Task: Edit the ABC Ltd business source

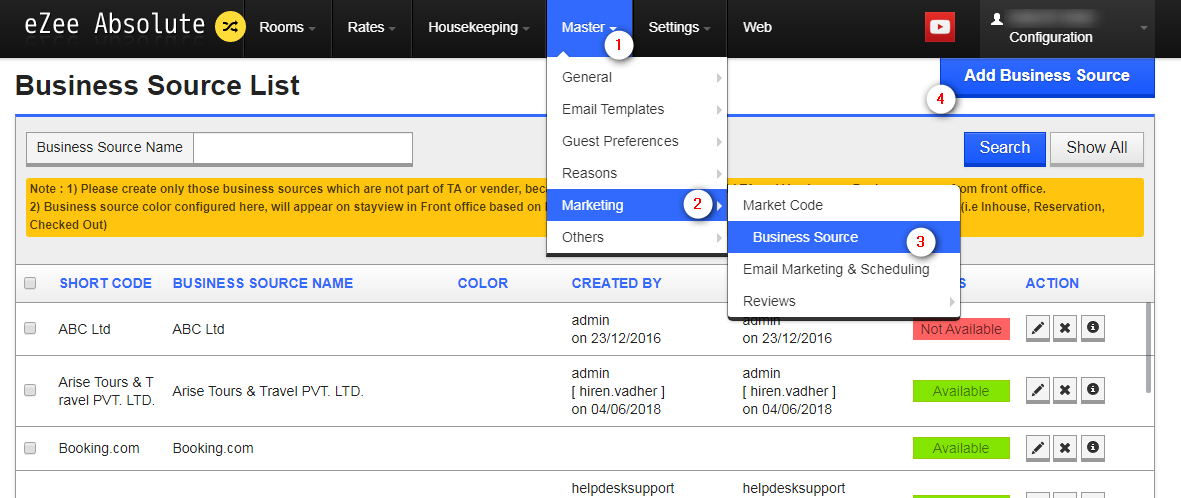Action: (x=1037, y=328)
